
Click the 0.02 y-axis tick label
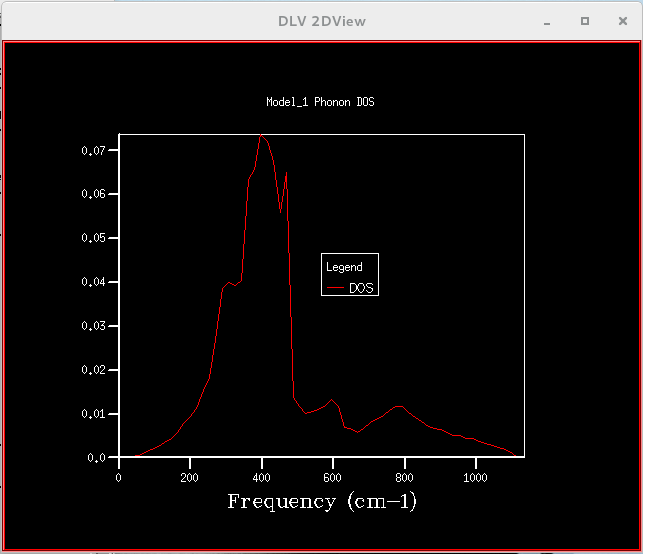pyautogui.click(x=93, y=370)
